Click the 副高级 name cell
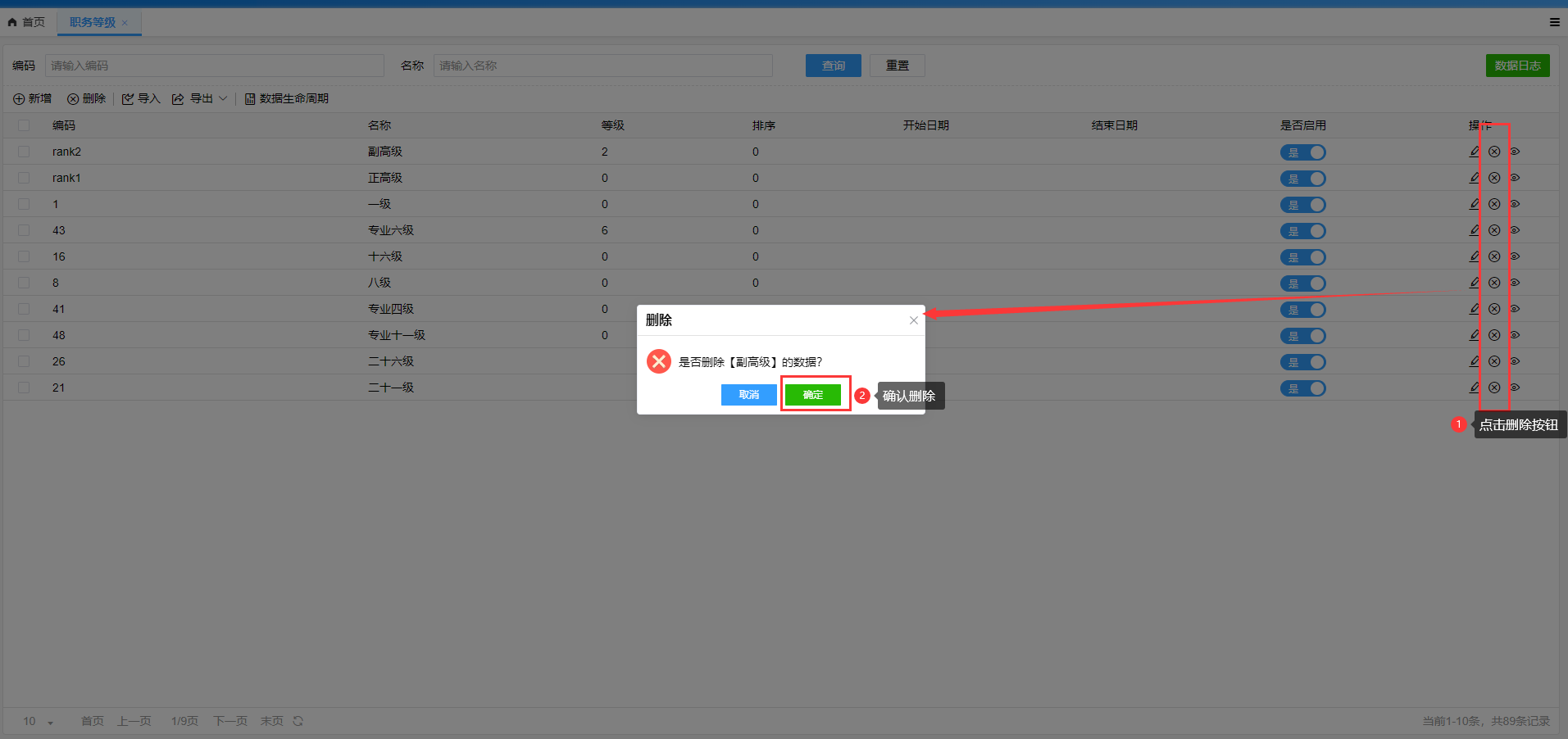Screen dimensions: 1568x739 pyautogui.click(x=385, y=152)
